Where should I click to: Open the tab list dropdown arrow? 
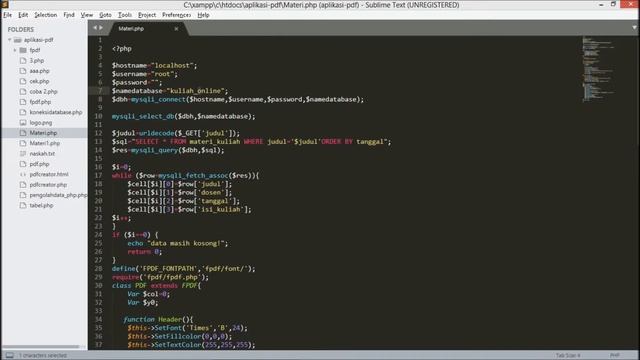pyautogui.click(x=634, y=28)
